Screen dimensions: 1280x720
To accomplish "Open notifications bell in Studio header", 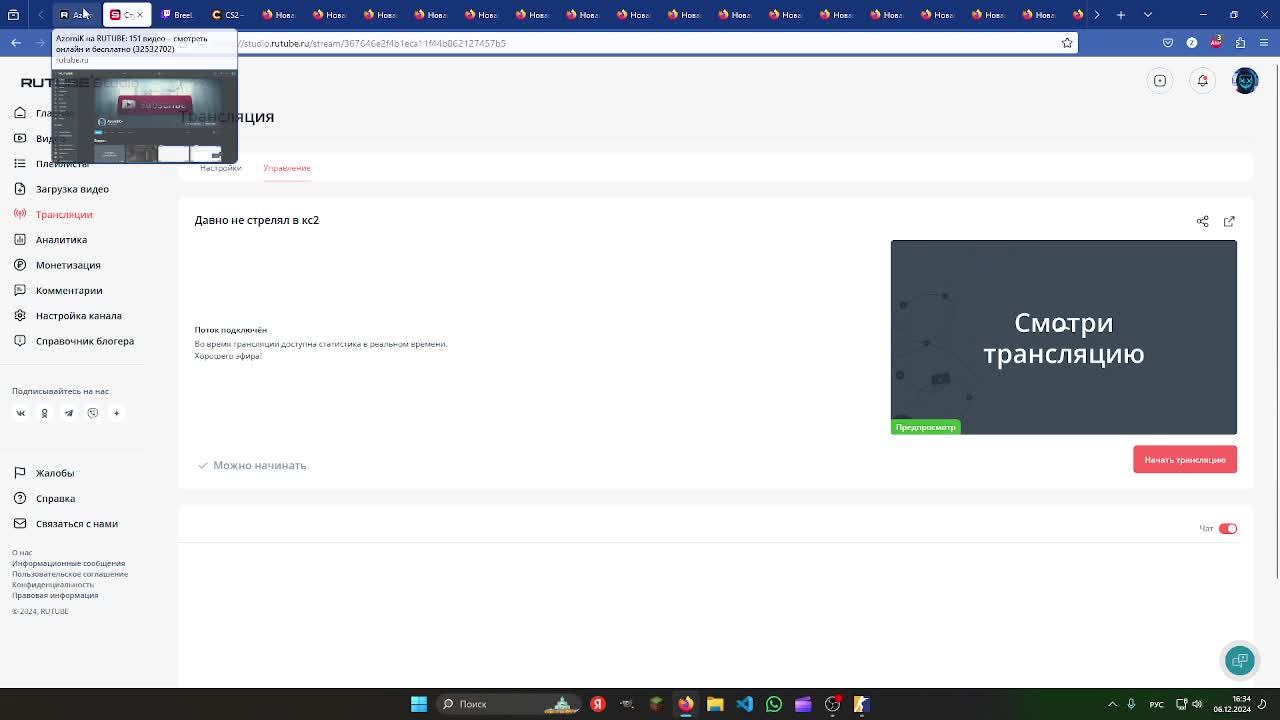I will [1203, 81].
